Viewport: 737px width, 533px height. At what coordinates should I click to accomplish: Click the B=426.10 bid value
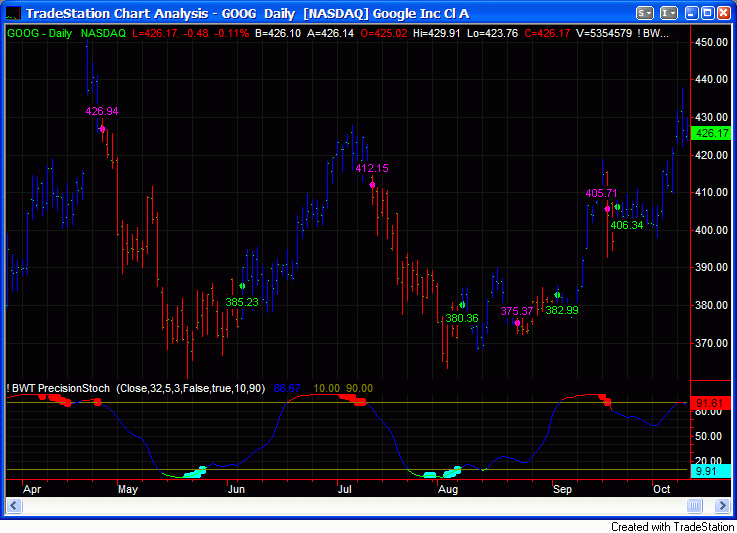click(x=278, y=33)
